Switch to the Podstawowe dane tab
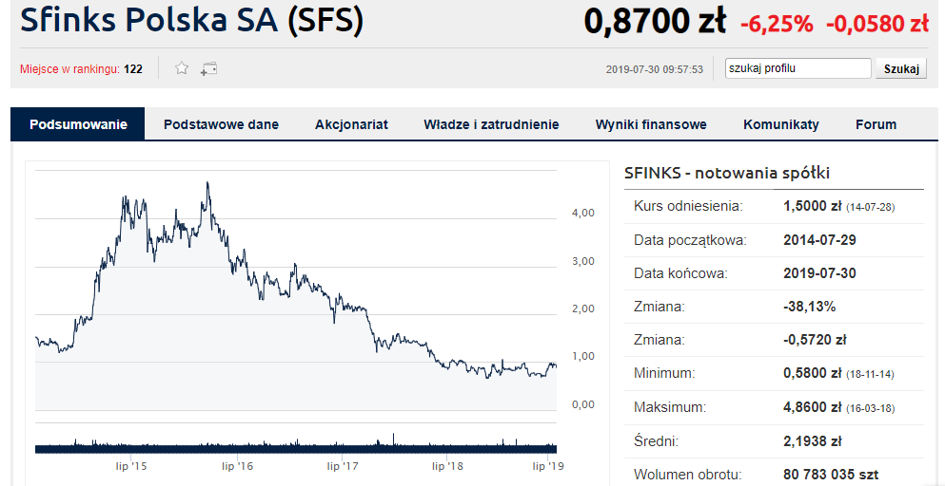Screen dimensions: 945x486 [x=221, y=125]
